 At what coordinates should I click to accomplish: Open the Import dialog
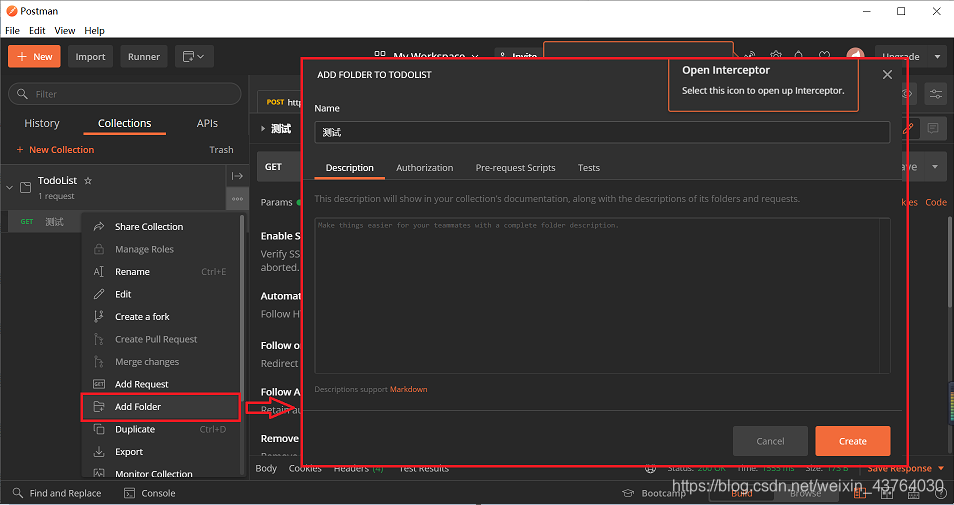point(90,57)
